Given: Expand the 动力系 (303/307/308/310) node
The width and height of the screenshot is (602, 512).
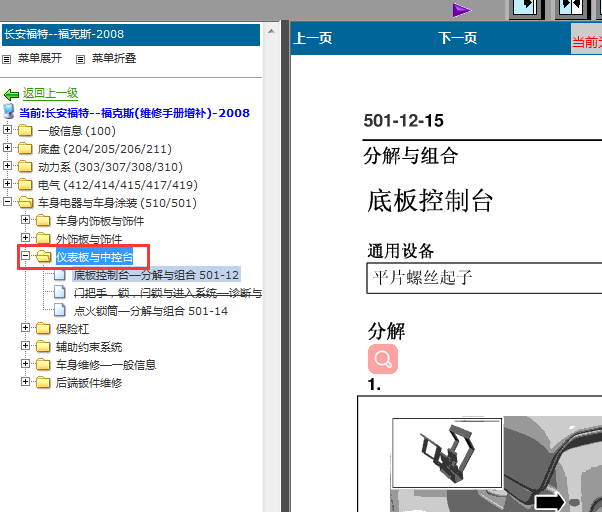Looking at the screenshot, I should pyautogui.click(x=7, y=166).
